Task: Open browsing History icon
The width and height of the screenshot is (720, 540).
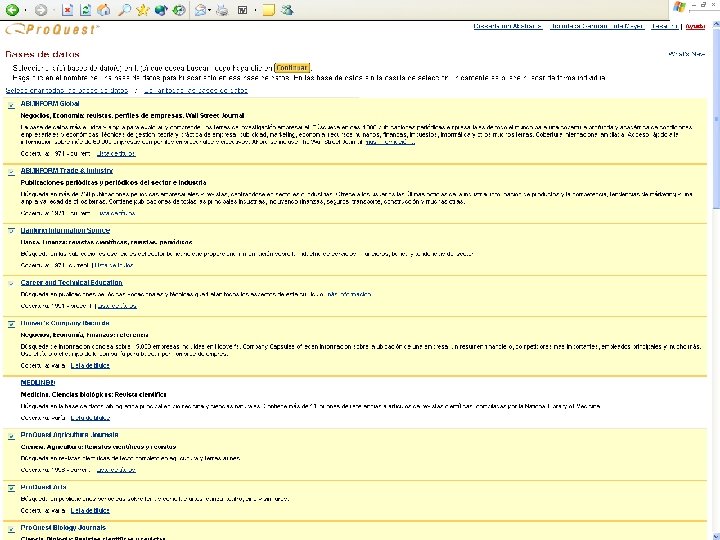Action: tap(179, 10)
